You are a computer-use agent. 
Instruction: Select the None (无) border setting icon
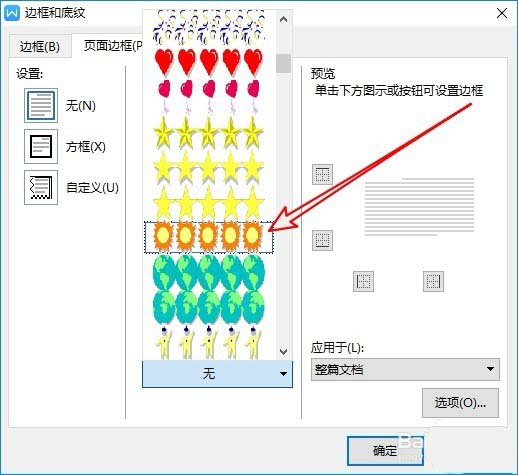pyautogui.click(x=41, y=105)
